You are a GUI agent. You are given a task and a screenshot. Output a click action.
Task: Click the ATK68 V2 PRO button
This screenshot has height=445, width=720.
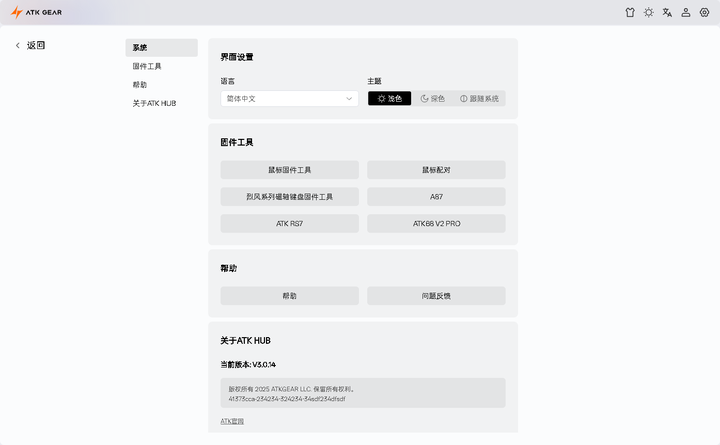point(436,224)
